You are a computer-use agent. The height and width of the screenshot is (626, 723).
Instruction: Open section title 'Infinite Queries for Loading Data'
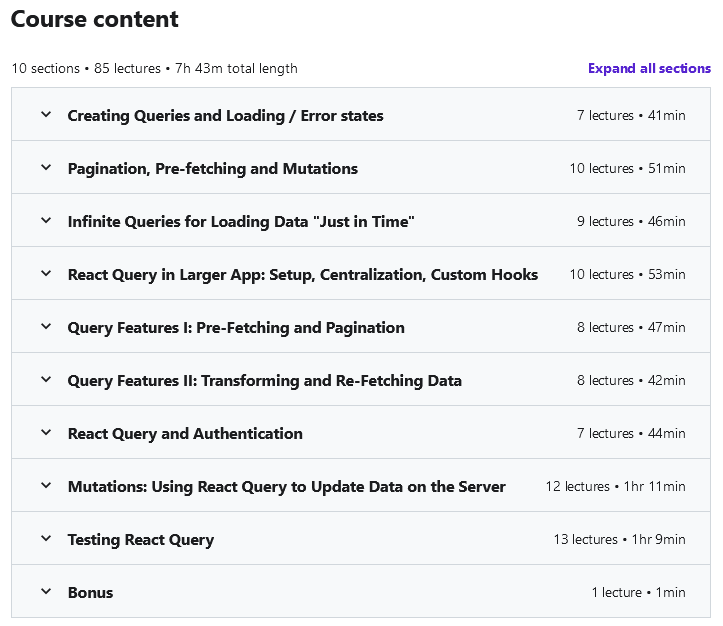pyautogui.click(x=240, y=222)
